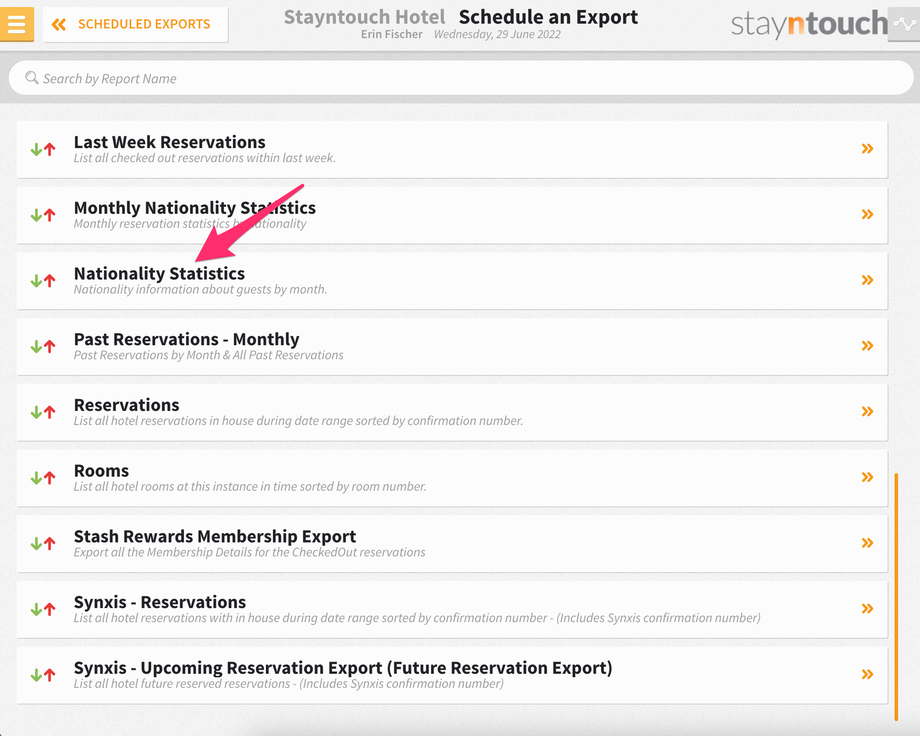Expand Stash Rewards Membership Export chevron
Viewport: 920px width, 736px height.
(867, 543)
